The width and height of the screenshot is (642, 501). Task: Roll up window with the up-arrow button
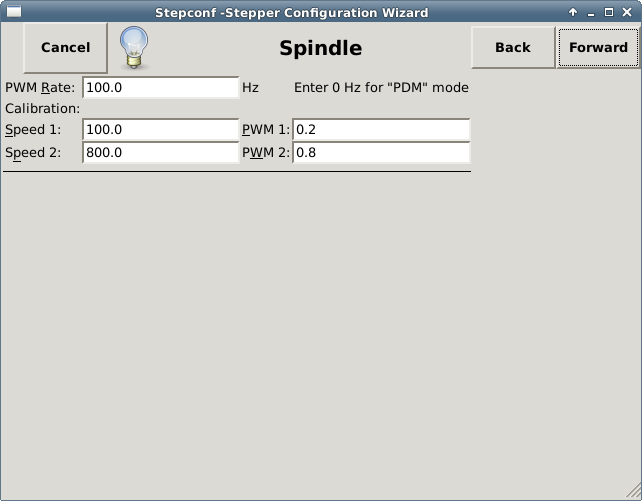(x=573, y=12)
